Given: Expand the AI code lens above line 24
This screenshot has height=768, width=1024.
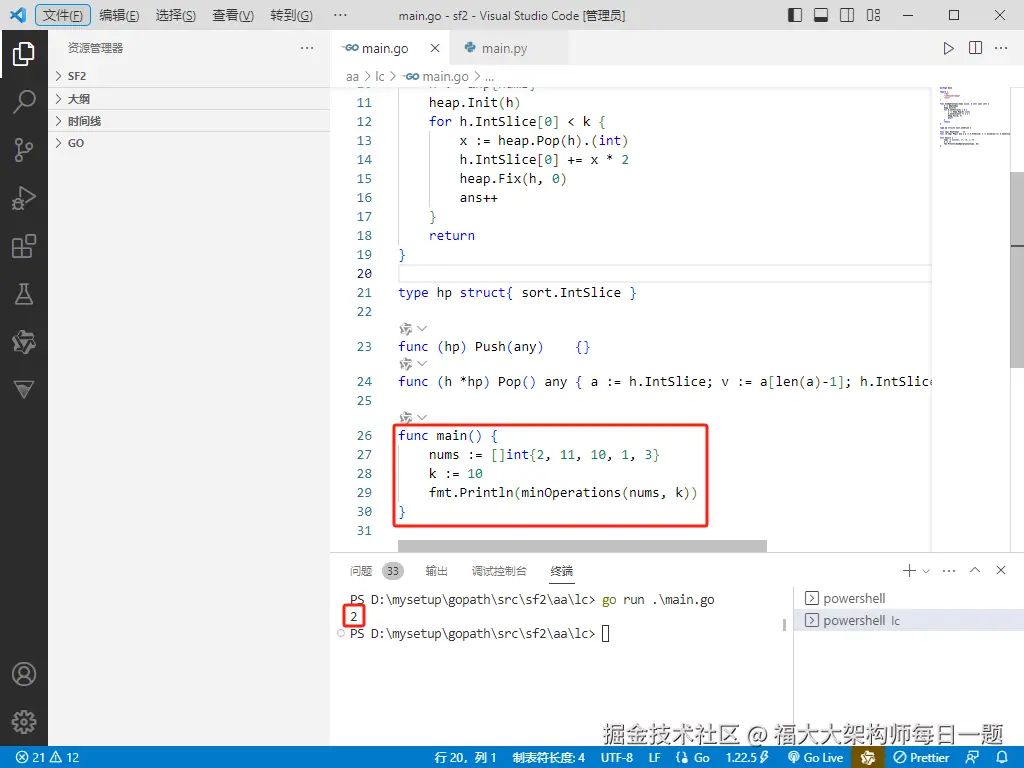Looking at the screenshot, I should tap(413, 364).
